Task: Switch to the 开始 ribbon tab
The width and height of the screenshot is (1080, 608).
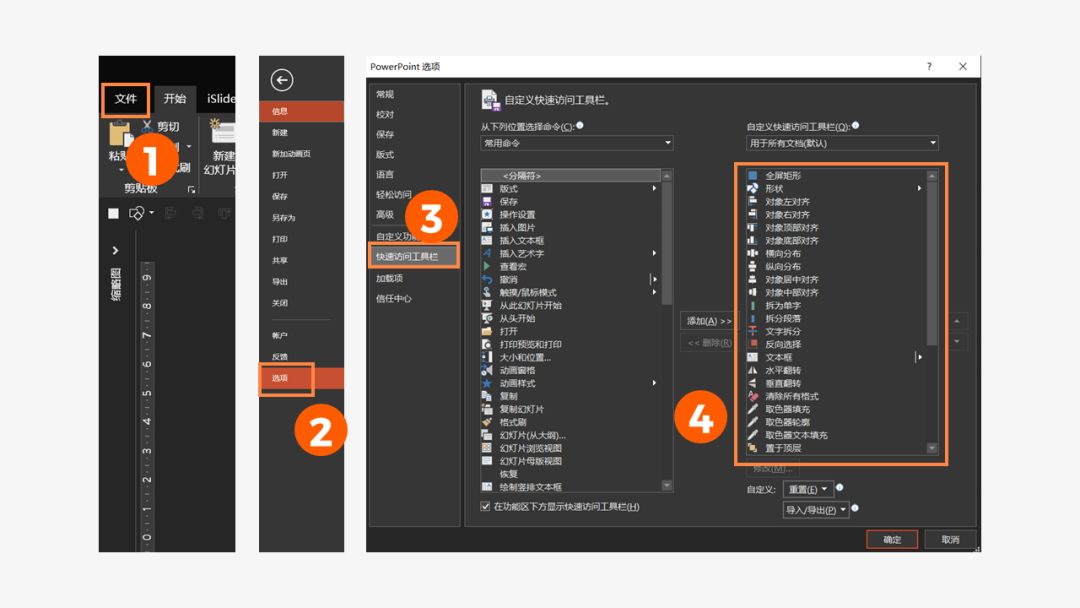Action: (175, 99)
